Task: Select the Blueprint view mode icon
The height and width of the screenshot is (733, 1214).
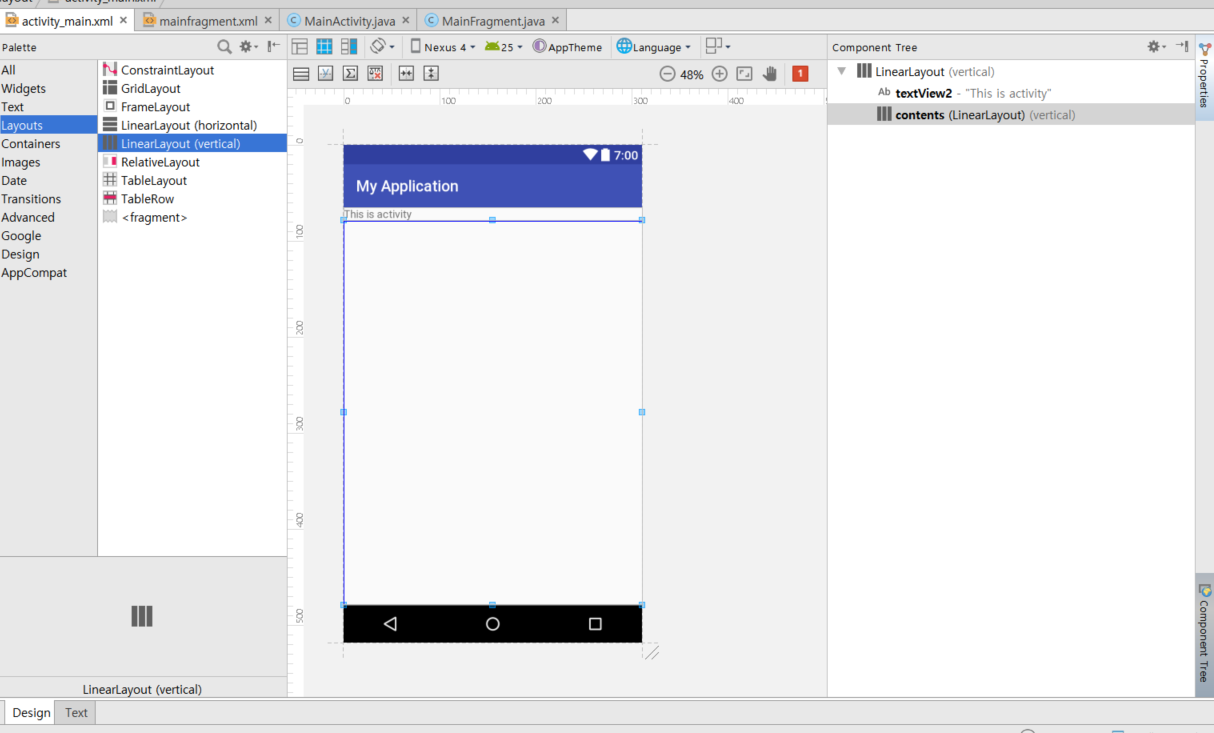Action: click(324, 47)
